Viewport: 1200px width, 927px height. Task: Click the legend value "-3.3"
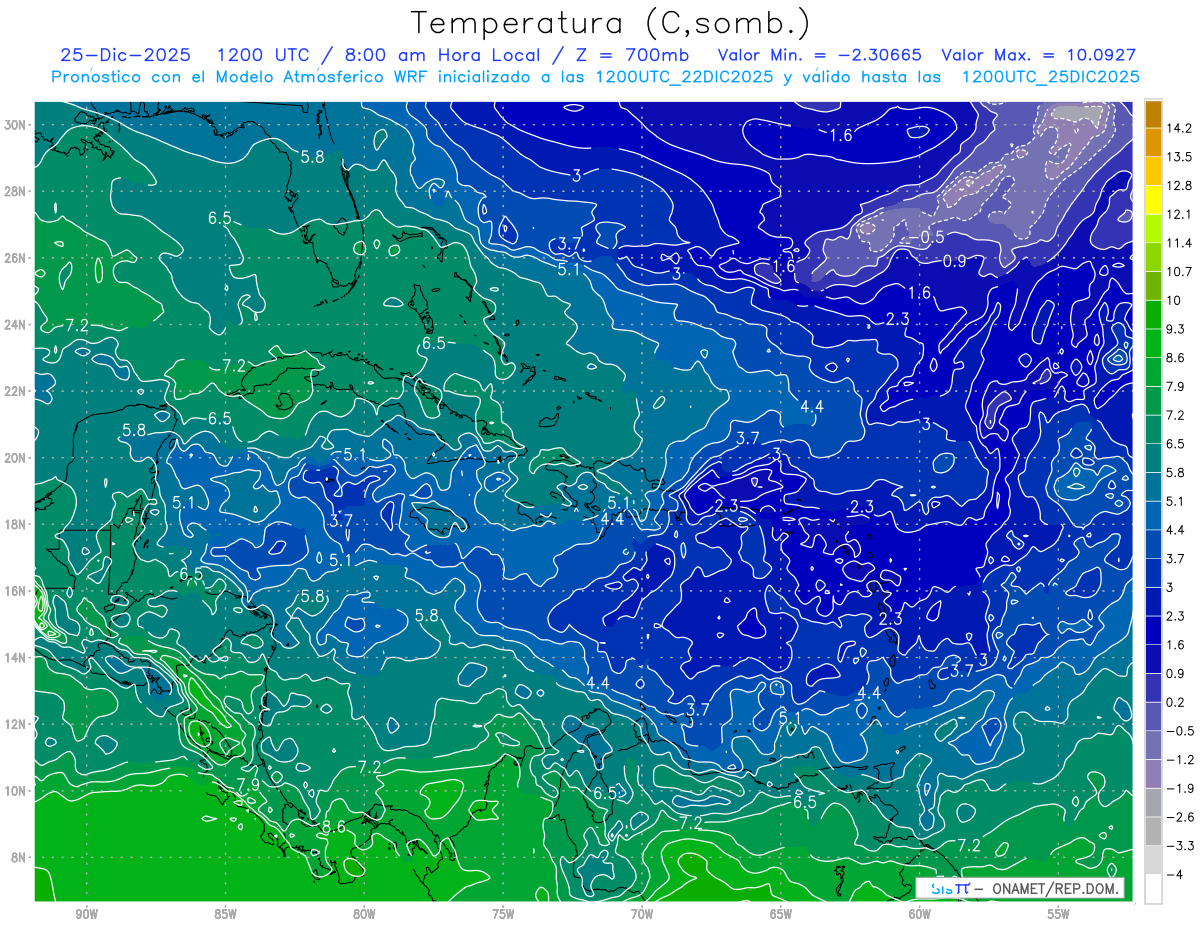point(1179,846)
